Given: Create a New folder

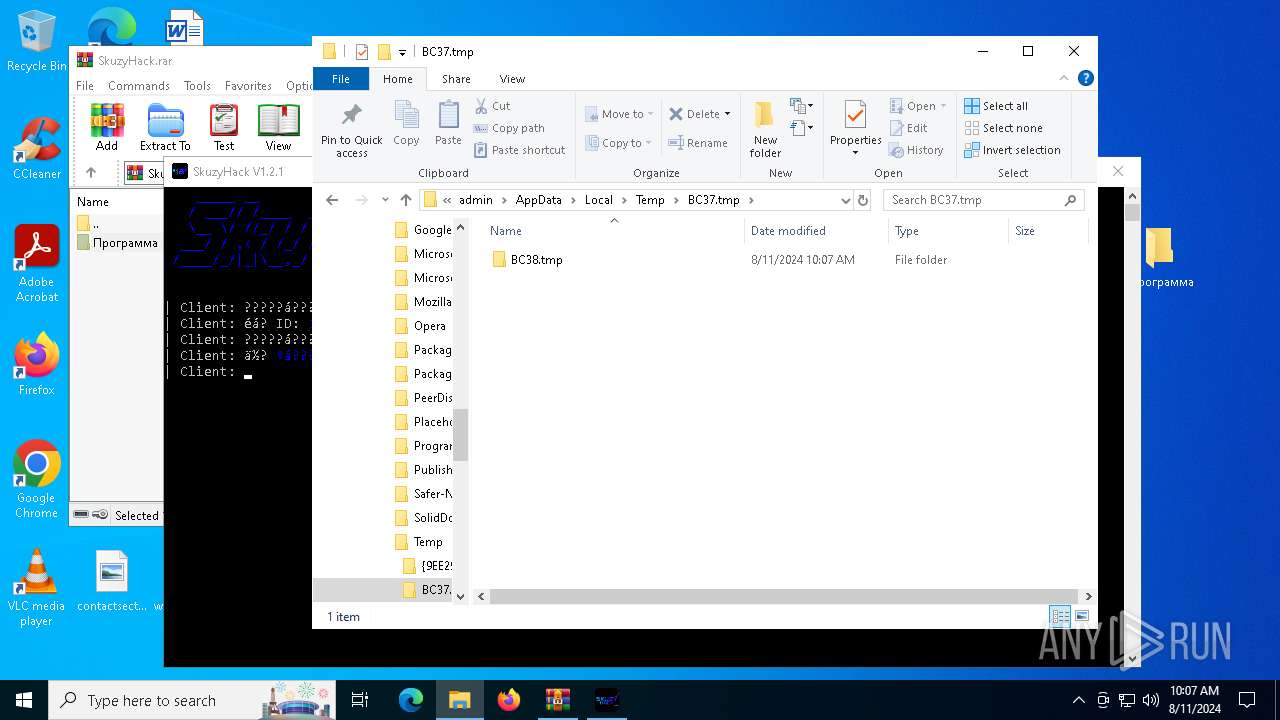Looking at the screenshot, I should click(x=765, y=128).
